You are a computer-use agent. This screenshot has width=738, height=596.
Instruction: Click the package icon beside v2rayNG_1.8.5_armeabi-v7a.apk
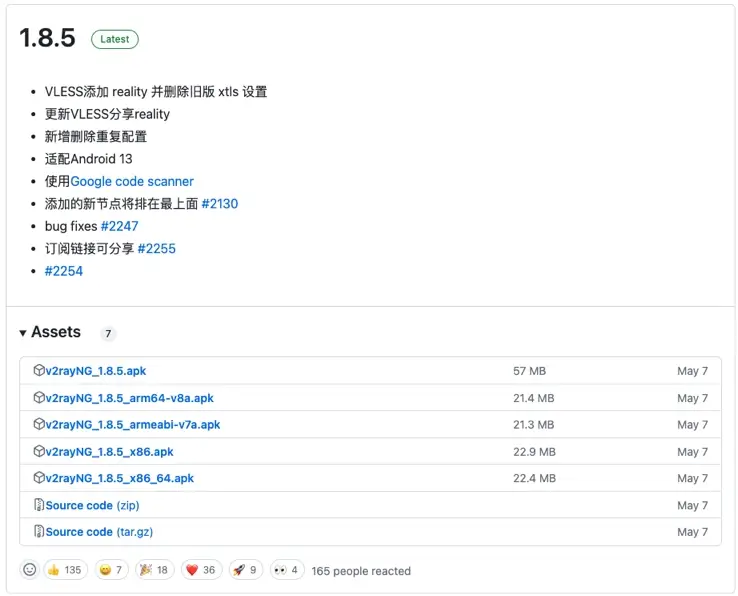tap(39, 424)
